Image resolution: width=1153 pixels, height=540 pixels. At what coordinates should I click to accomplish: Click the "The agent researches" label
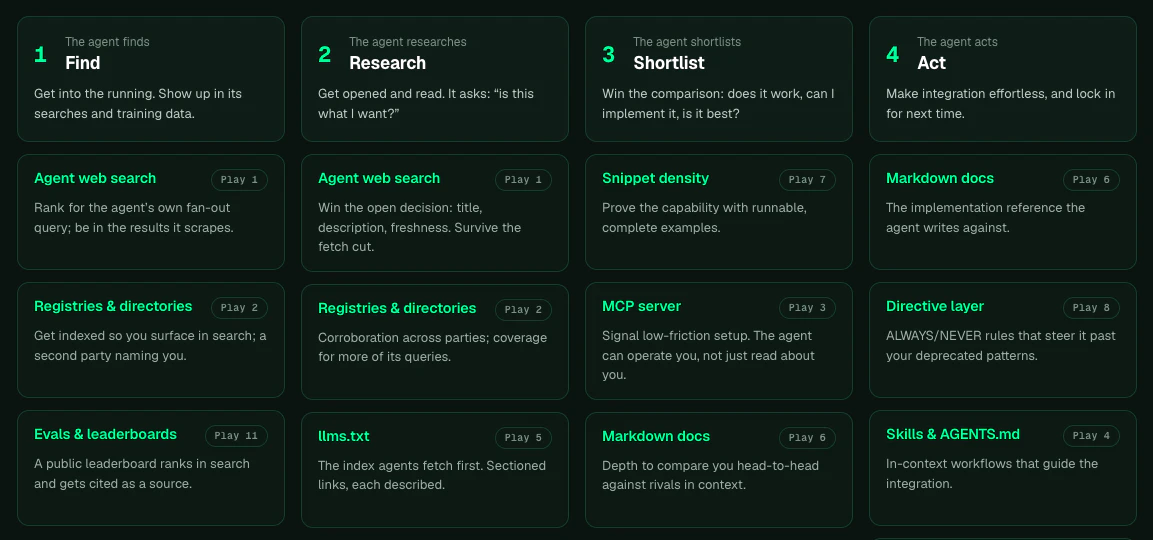408,42
